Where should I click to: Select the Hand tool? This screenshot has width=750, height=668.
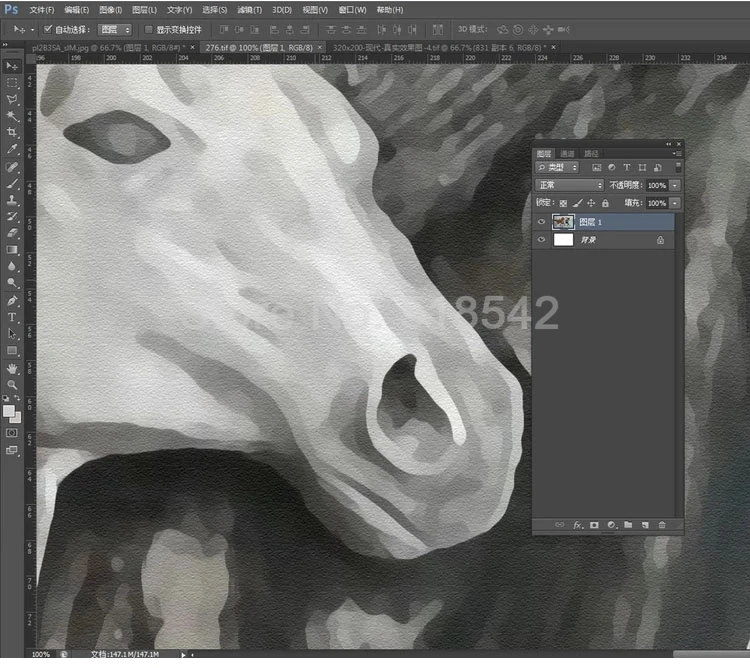click(x=12, y=368)
